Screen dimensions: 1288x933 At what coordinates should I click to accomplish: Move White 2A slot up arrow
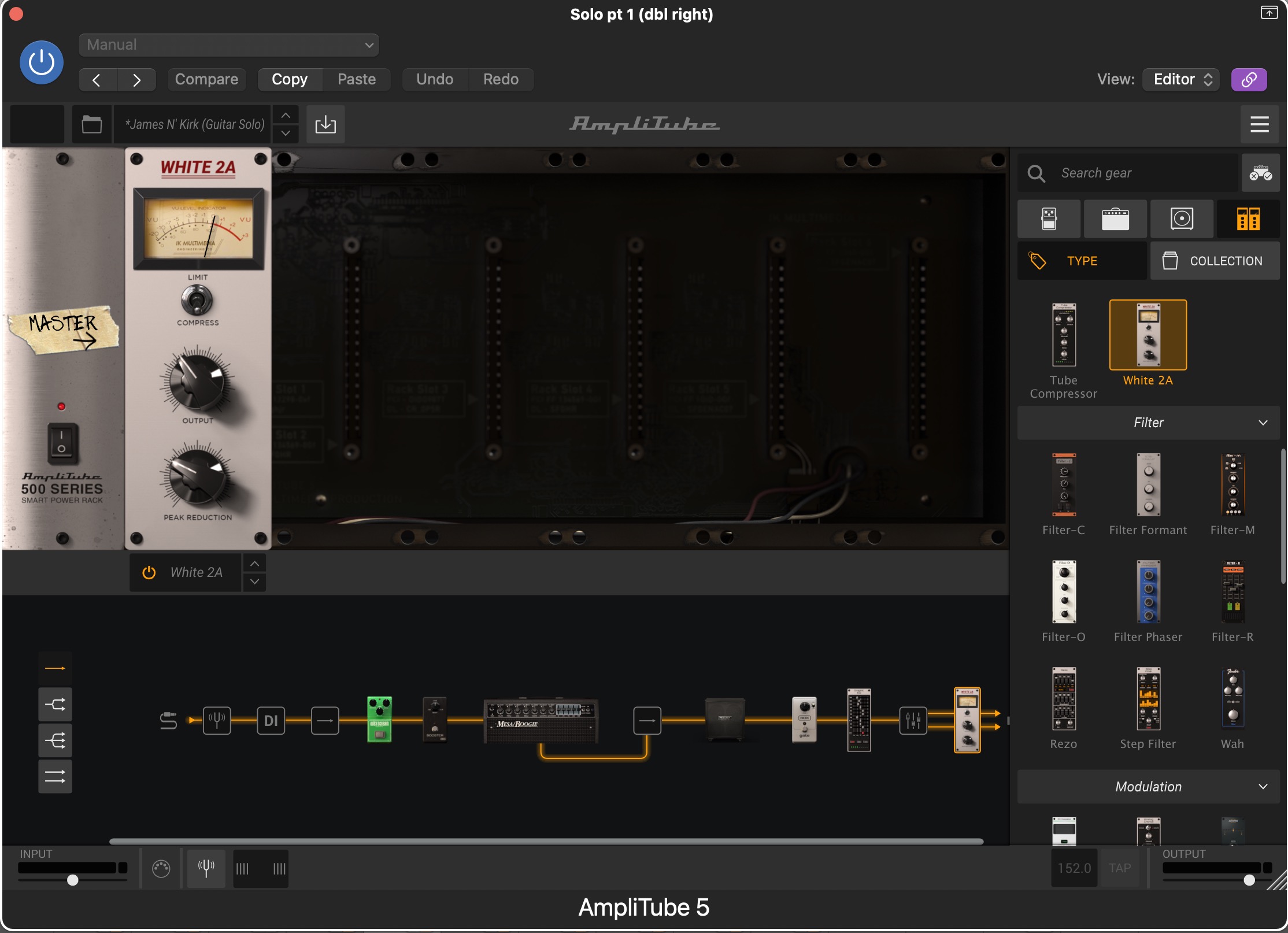pos(255,563)
